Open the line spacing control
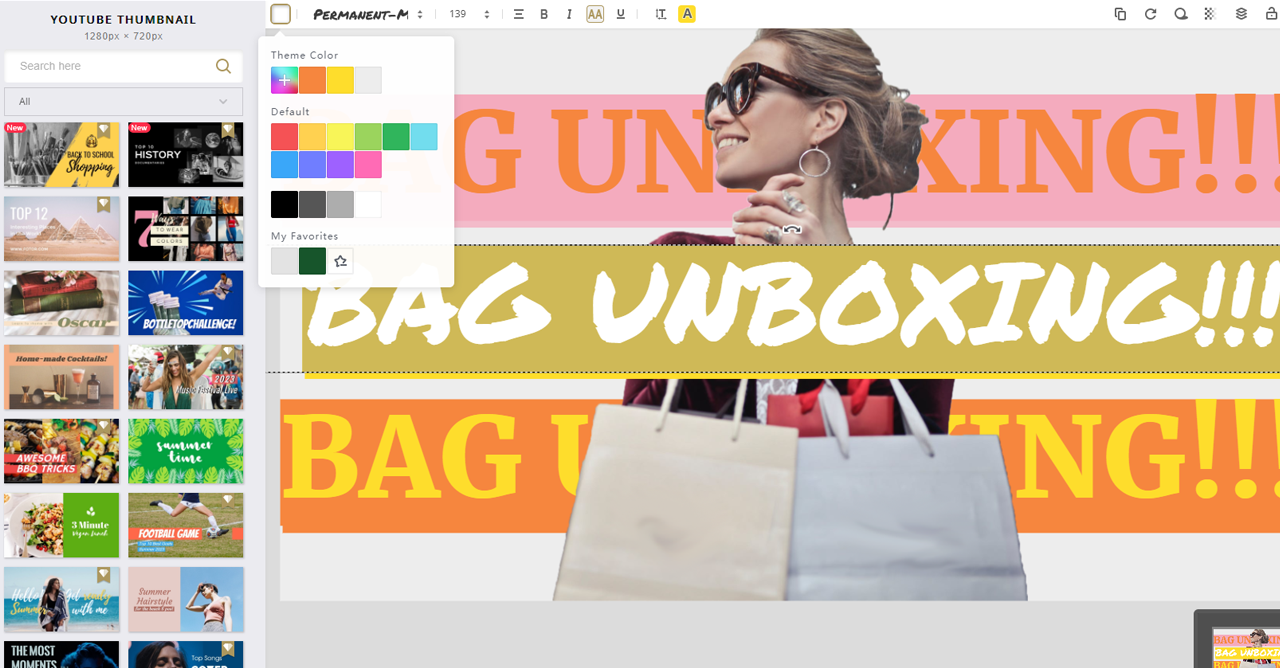 click(x=660, y=14)
